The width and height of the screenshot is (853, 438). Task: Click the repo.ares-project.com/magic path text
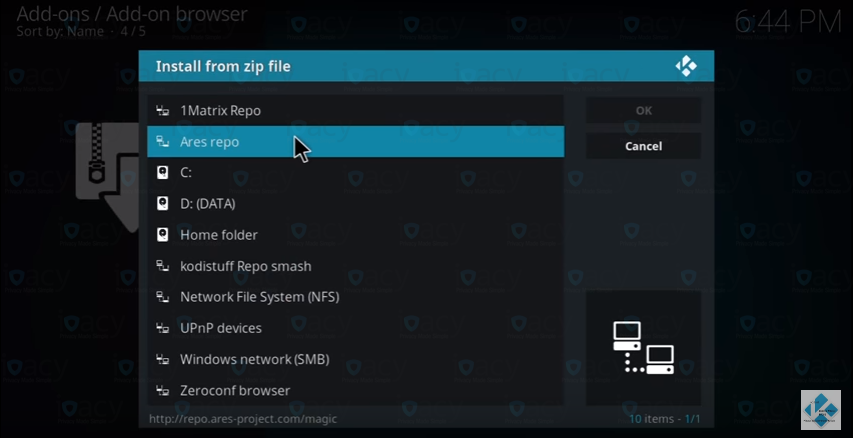[x=243, y=419]
